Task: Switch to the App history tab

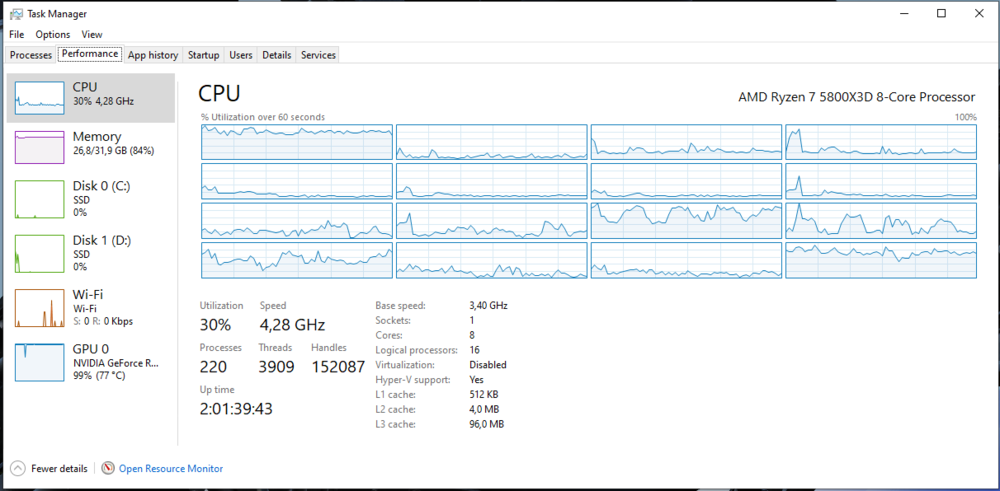Action: [x=153, y=55]
